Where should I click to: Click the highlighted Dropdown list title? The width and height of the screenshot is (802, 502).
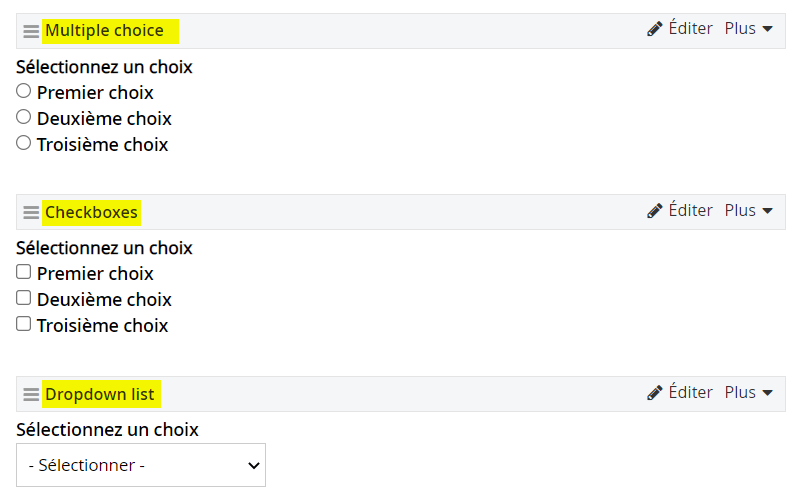100,394
